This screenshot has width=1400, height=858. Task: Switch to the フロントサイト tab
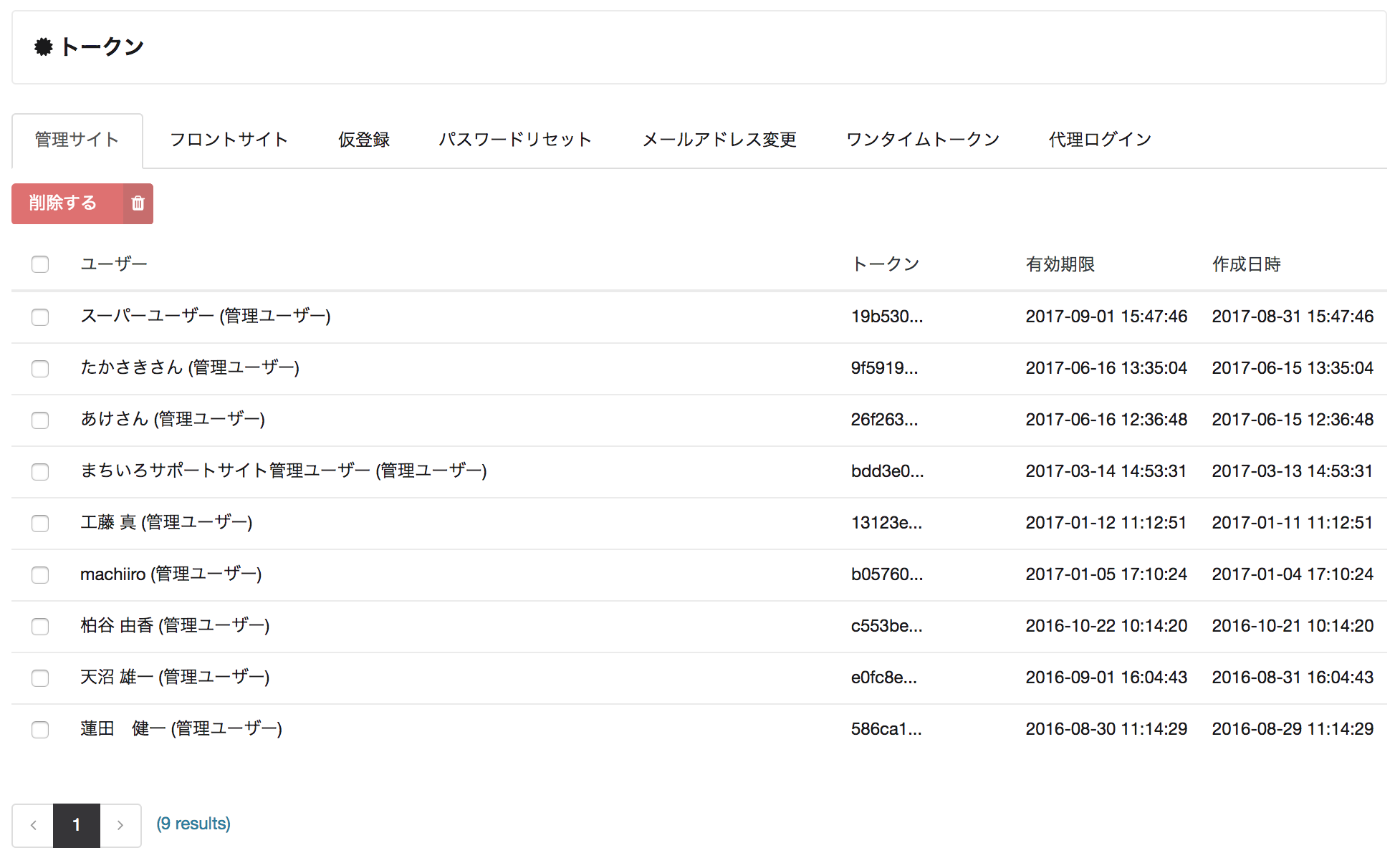pos(229,140)
